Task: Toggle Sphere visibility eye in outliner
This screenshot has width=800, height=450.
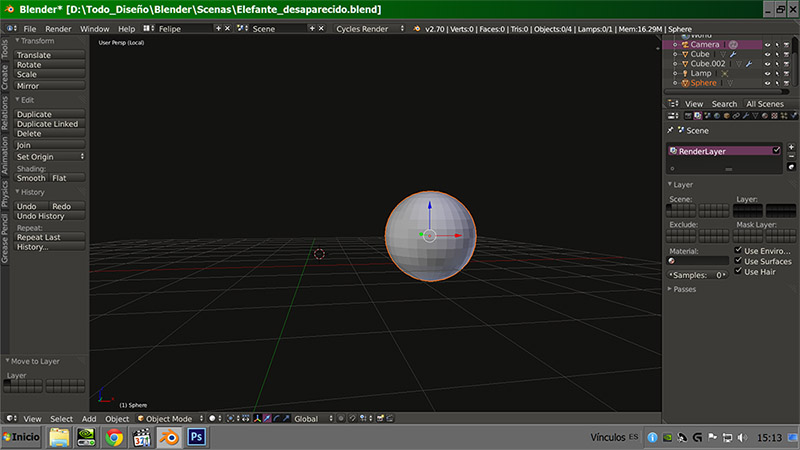Action: [767, 83]
